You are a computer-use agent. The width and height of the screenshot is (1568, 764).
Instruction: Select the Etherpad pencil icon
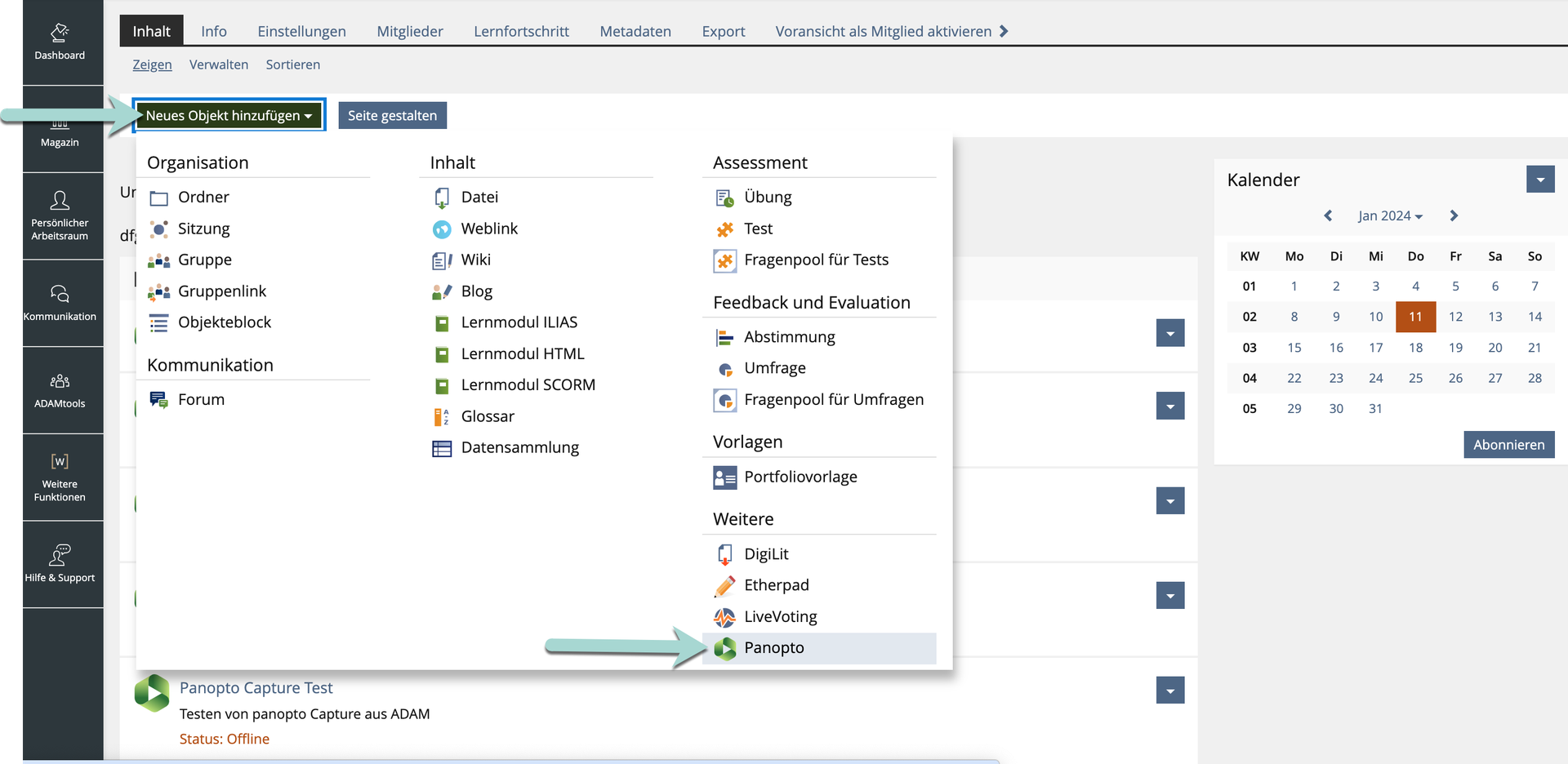(724, 585)
